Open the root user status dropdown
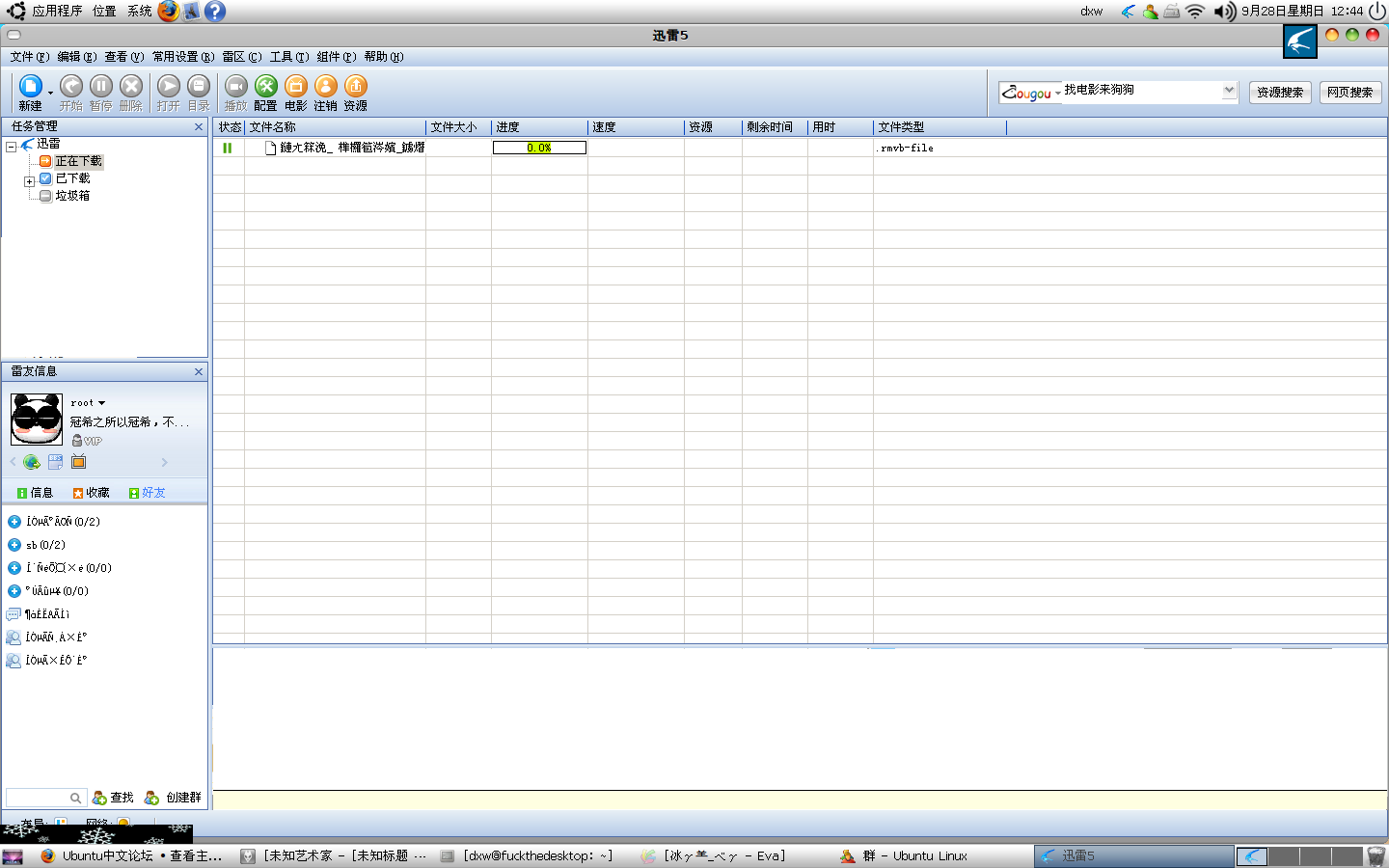Viewport: 1389px width, 868px height. coord(101,403)
